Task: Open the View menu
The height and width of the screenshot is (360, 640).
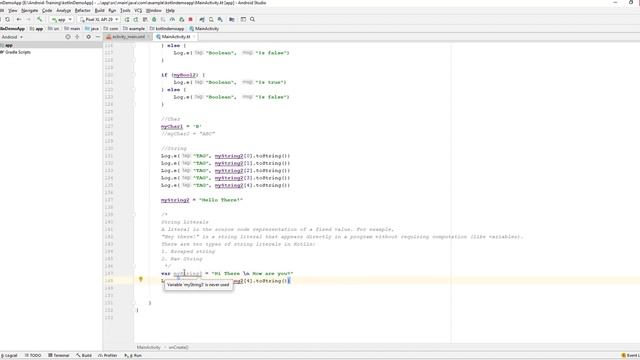Action: [13, 10]
